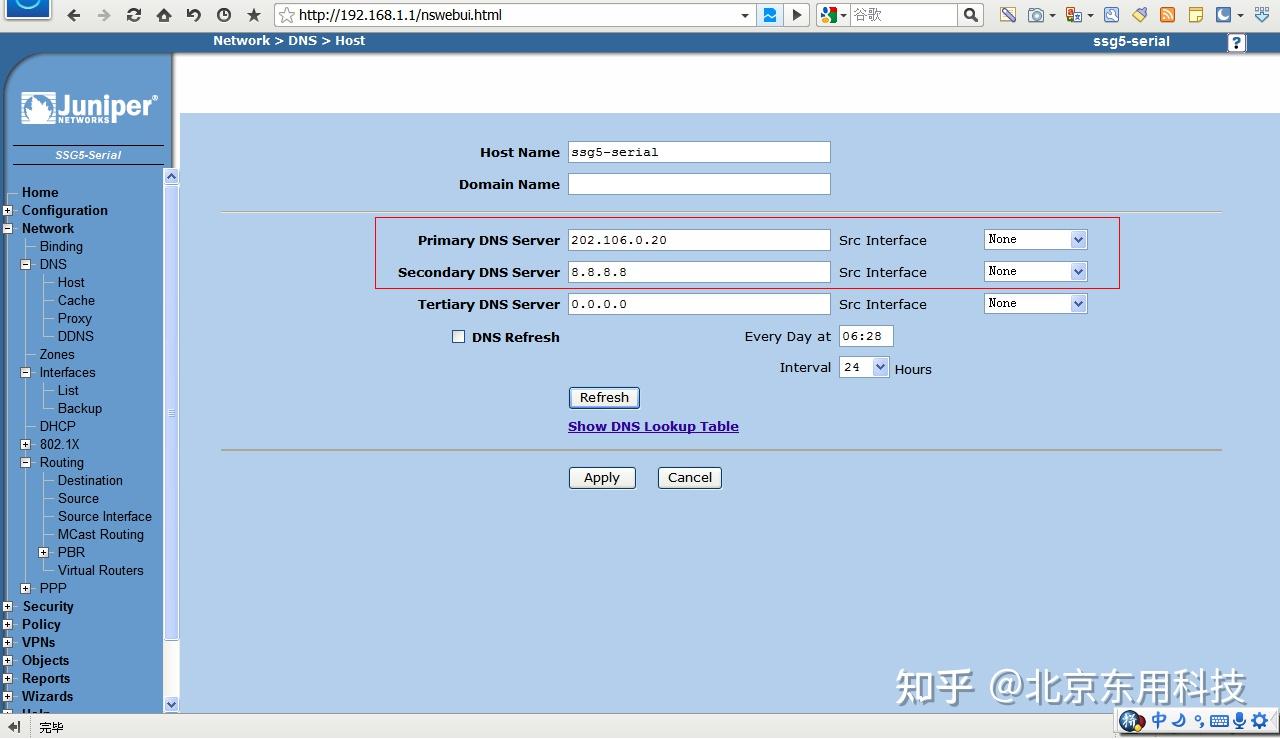Open the browser's skin/brush customization icon
This screenshot has height=739, width=1280.
1139,15
